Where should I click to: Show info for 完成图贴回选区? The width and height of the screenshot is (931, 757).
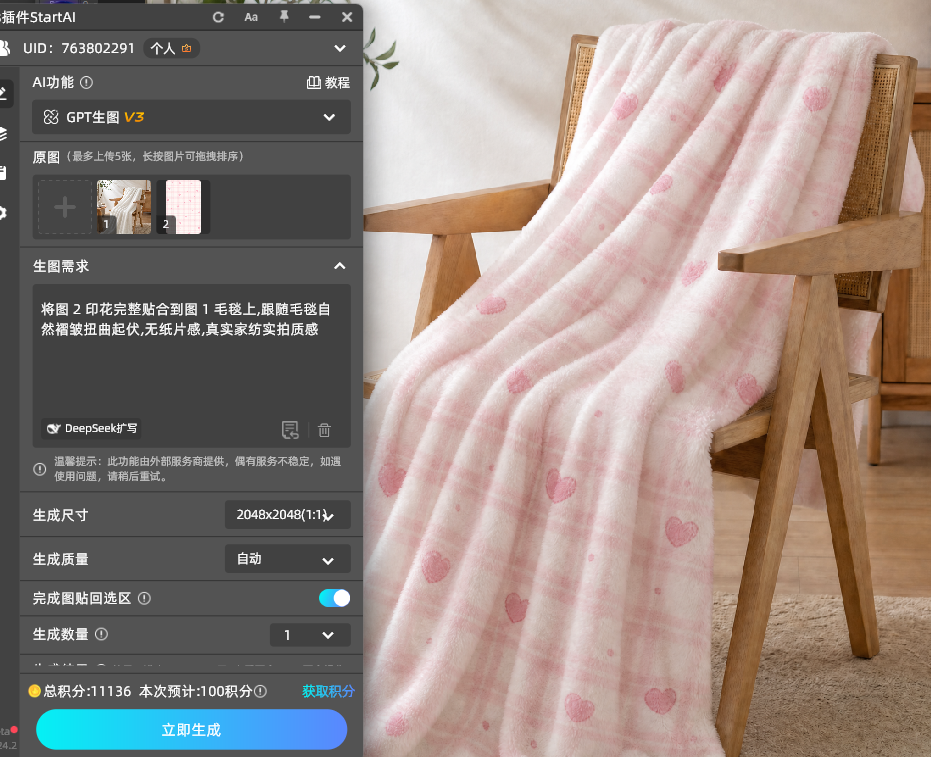pos(144,598)
